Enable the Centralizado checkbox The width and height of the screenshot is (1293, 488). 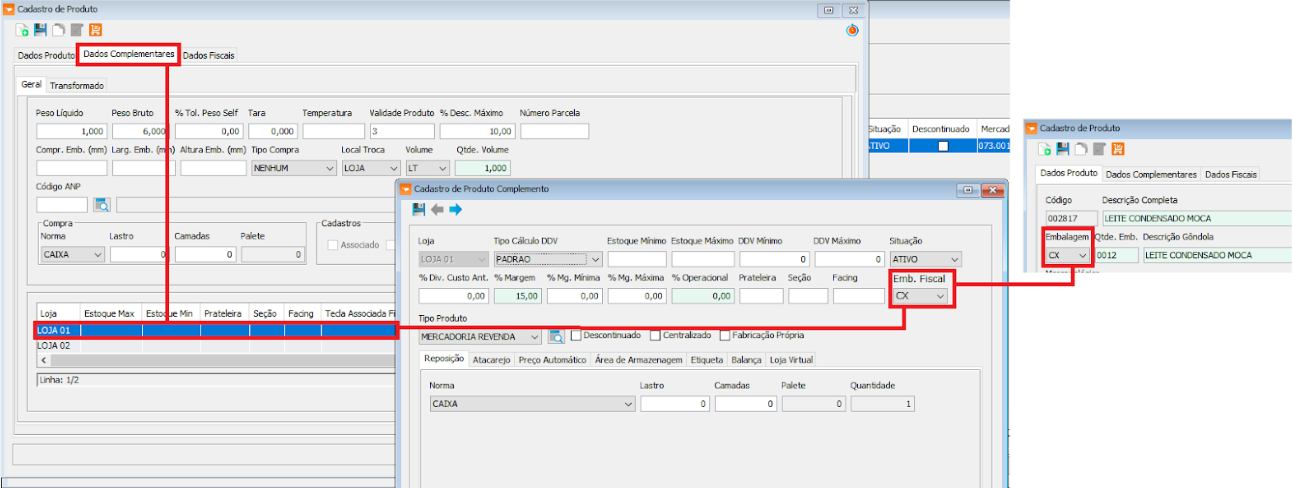[656, 335]
